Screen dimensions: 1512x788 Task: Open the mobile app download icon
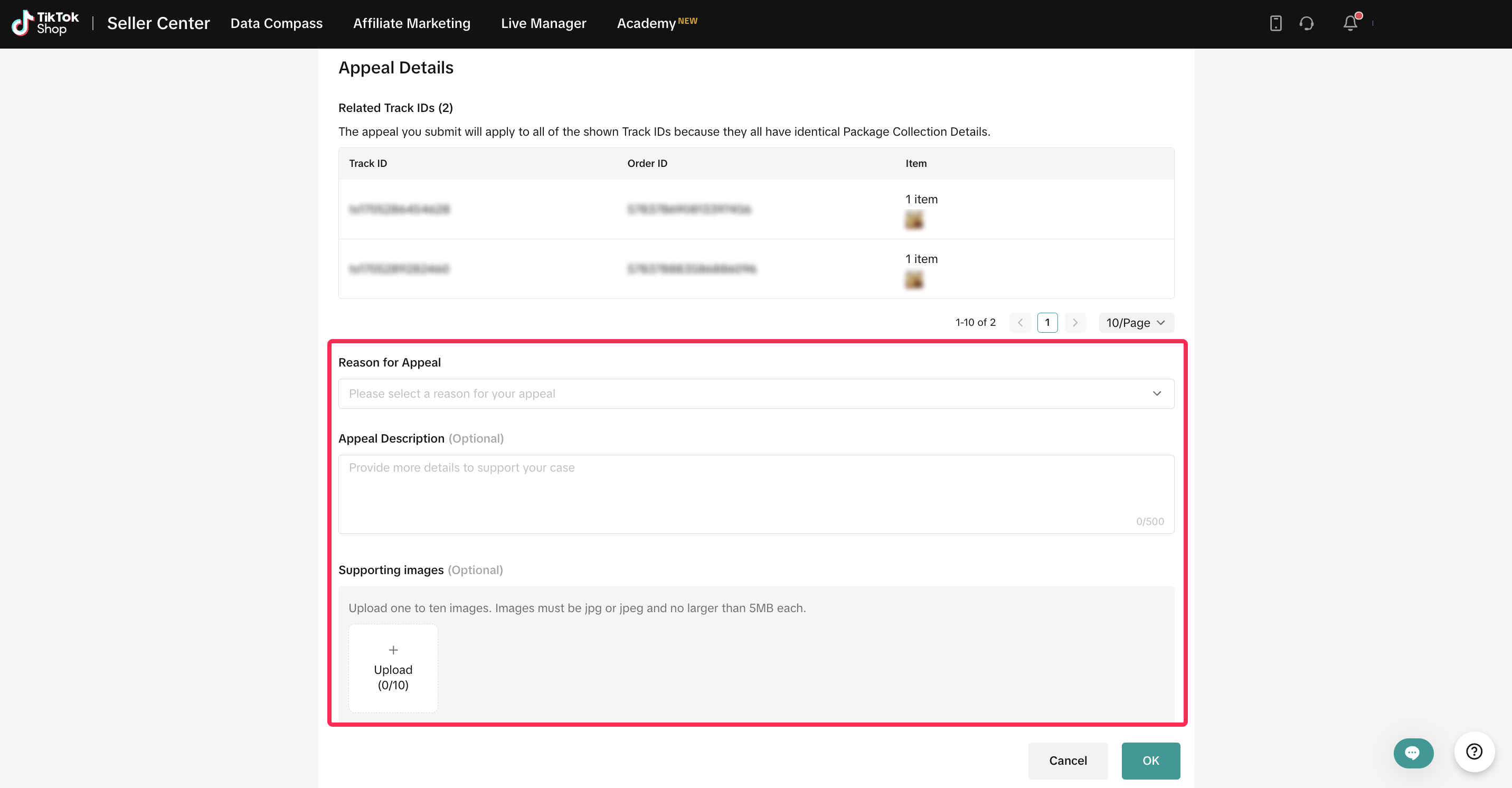pos(1275,23)
